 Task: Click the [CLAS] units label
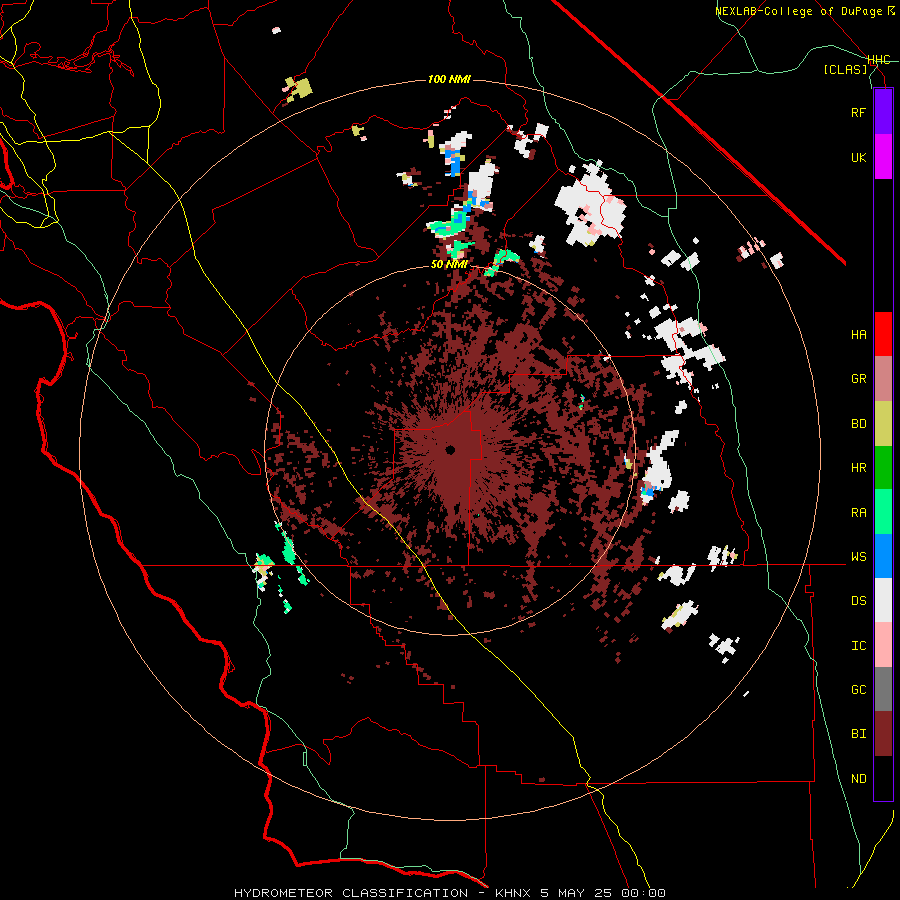(x=845, y=70)
